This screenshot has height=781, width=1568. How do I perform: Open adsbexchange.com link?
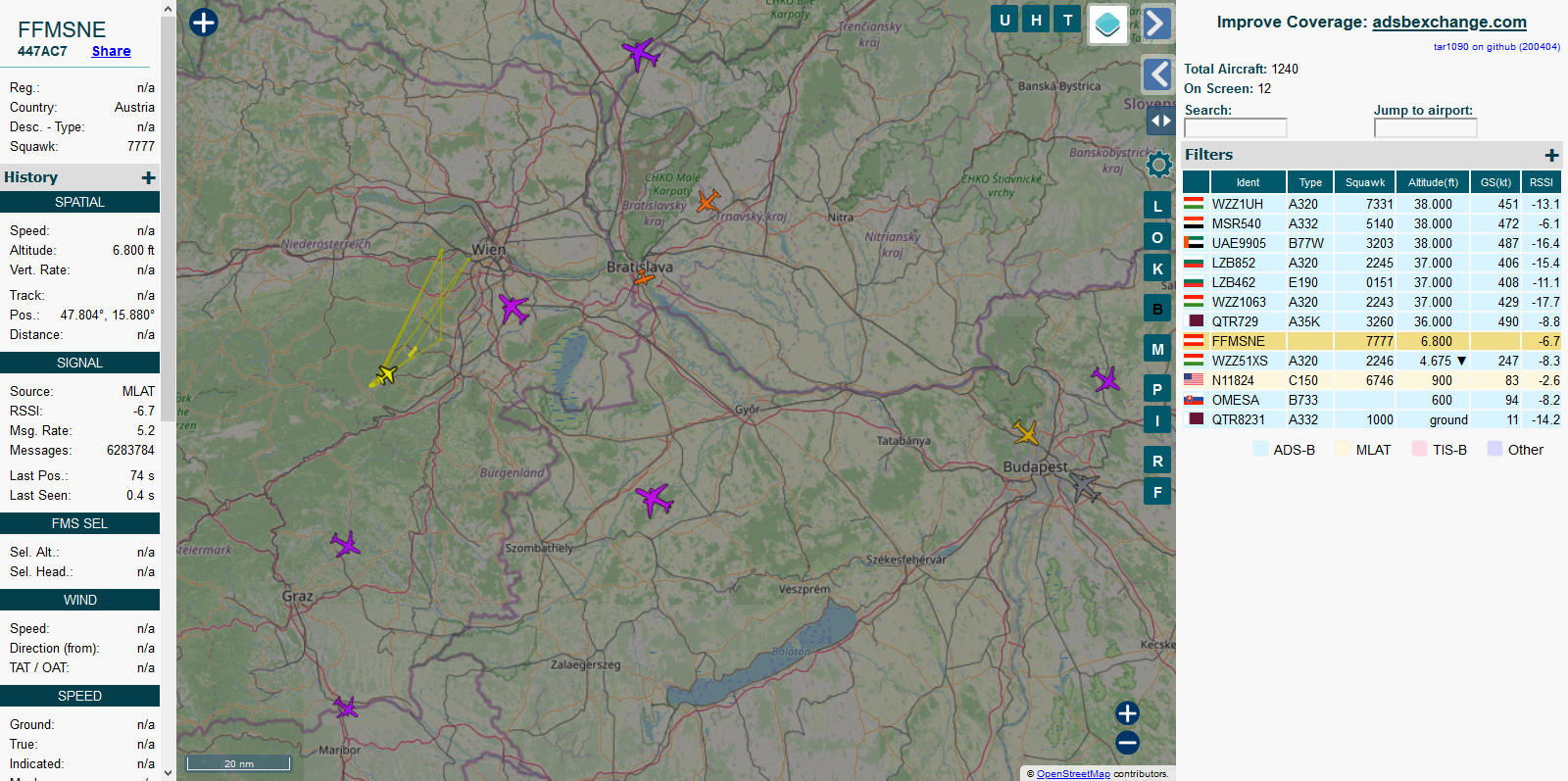pyautogui.click(x=1449, y=22)
